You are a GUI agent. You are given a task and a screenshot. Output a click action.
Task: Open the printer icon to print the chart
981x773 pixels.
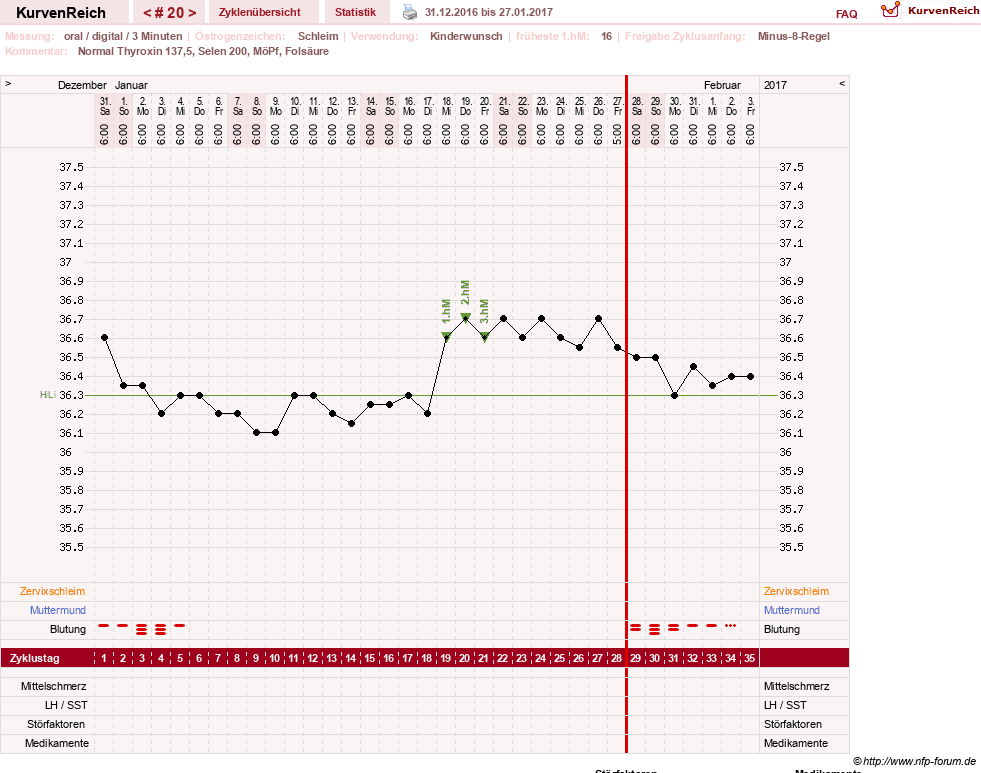pos(410,13)
